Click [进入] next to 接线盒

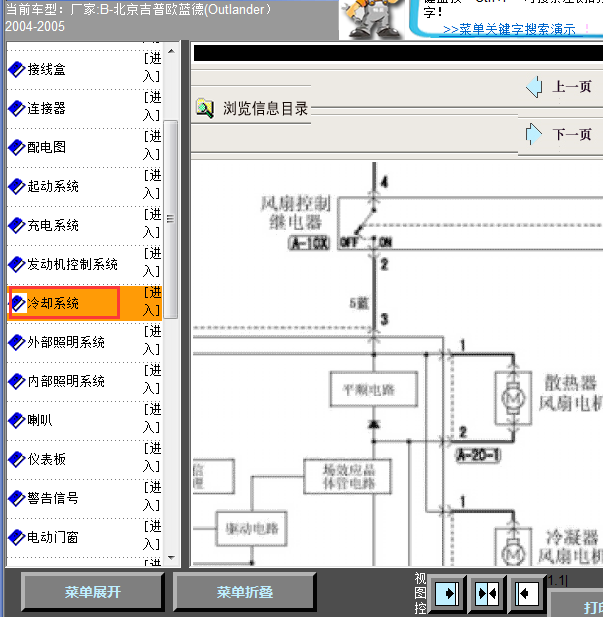pyautogui.click(x=152, y=67)
